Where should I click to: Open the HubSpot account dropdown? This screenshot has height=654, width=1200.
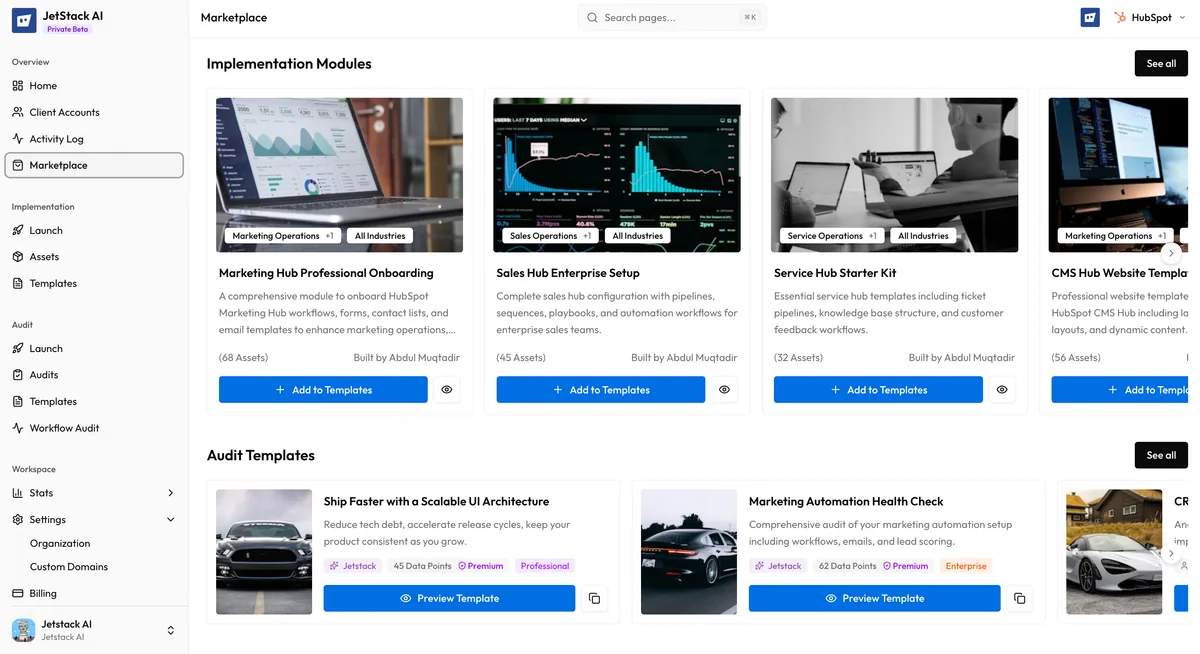click(x=1182, y=17)
